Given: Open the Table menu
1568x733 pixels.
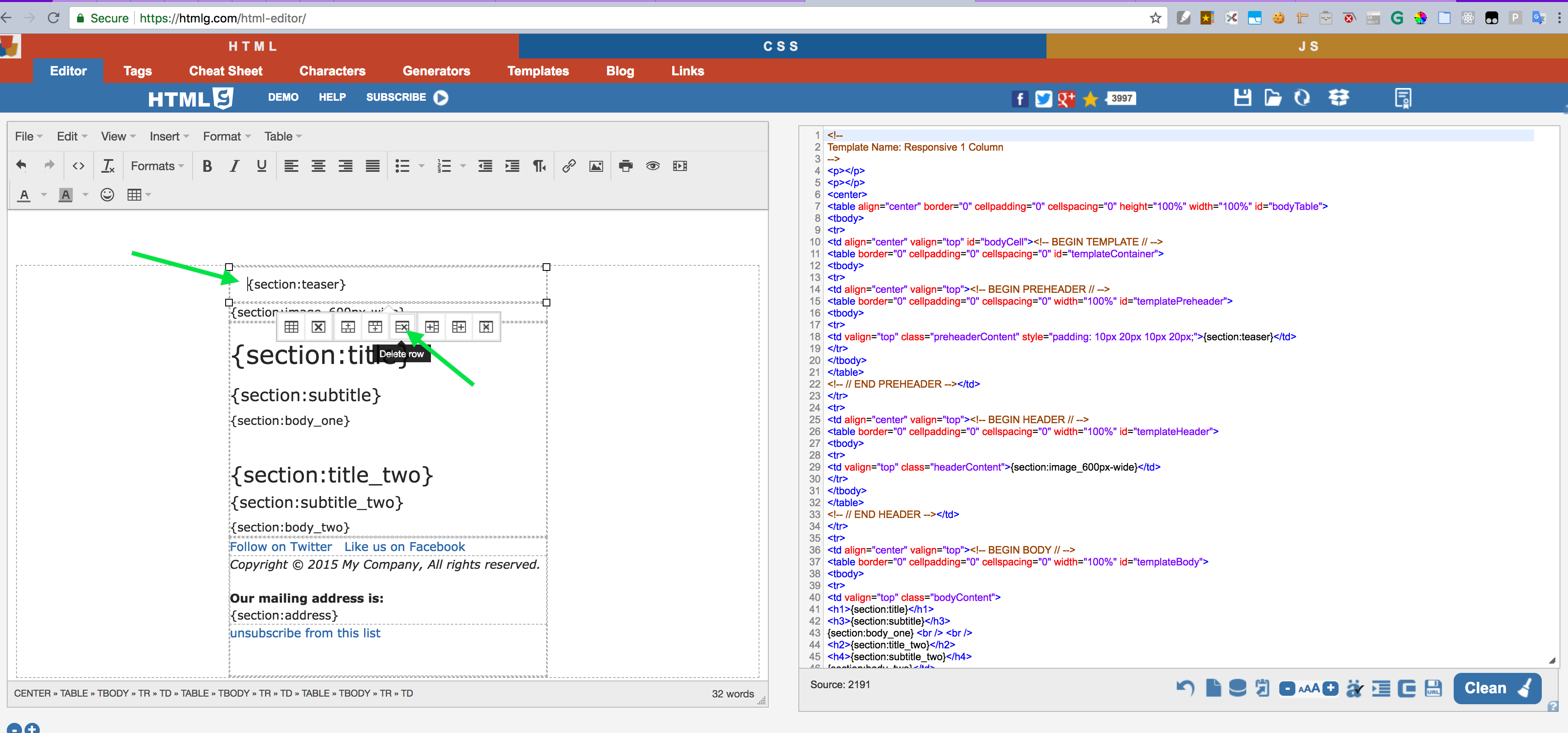Looking at the screenshot, I should pyautogui.click(x=282, y=136).
